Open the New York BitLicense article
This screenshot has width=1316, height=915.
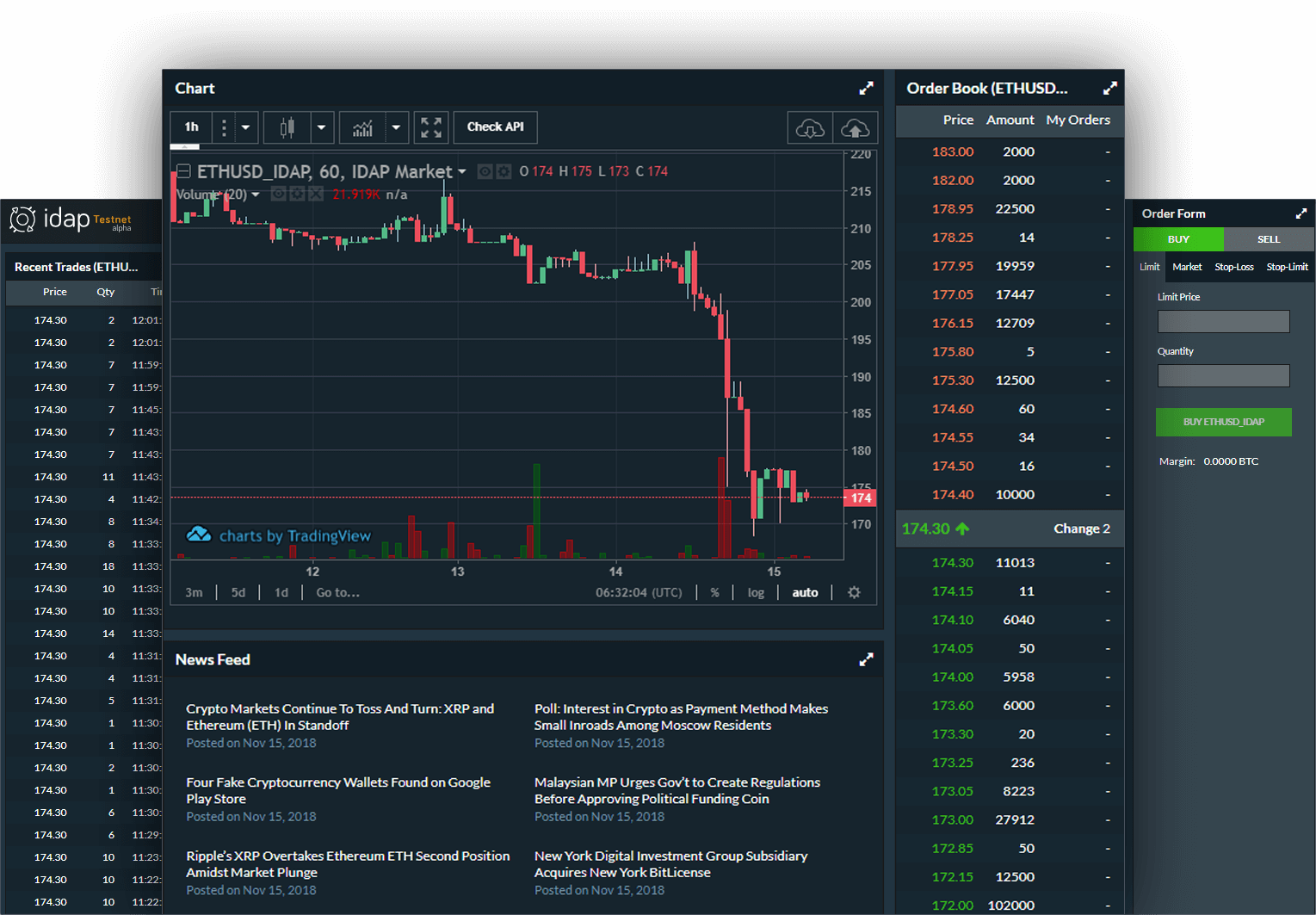pos(671,864)
